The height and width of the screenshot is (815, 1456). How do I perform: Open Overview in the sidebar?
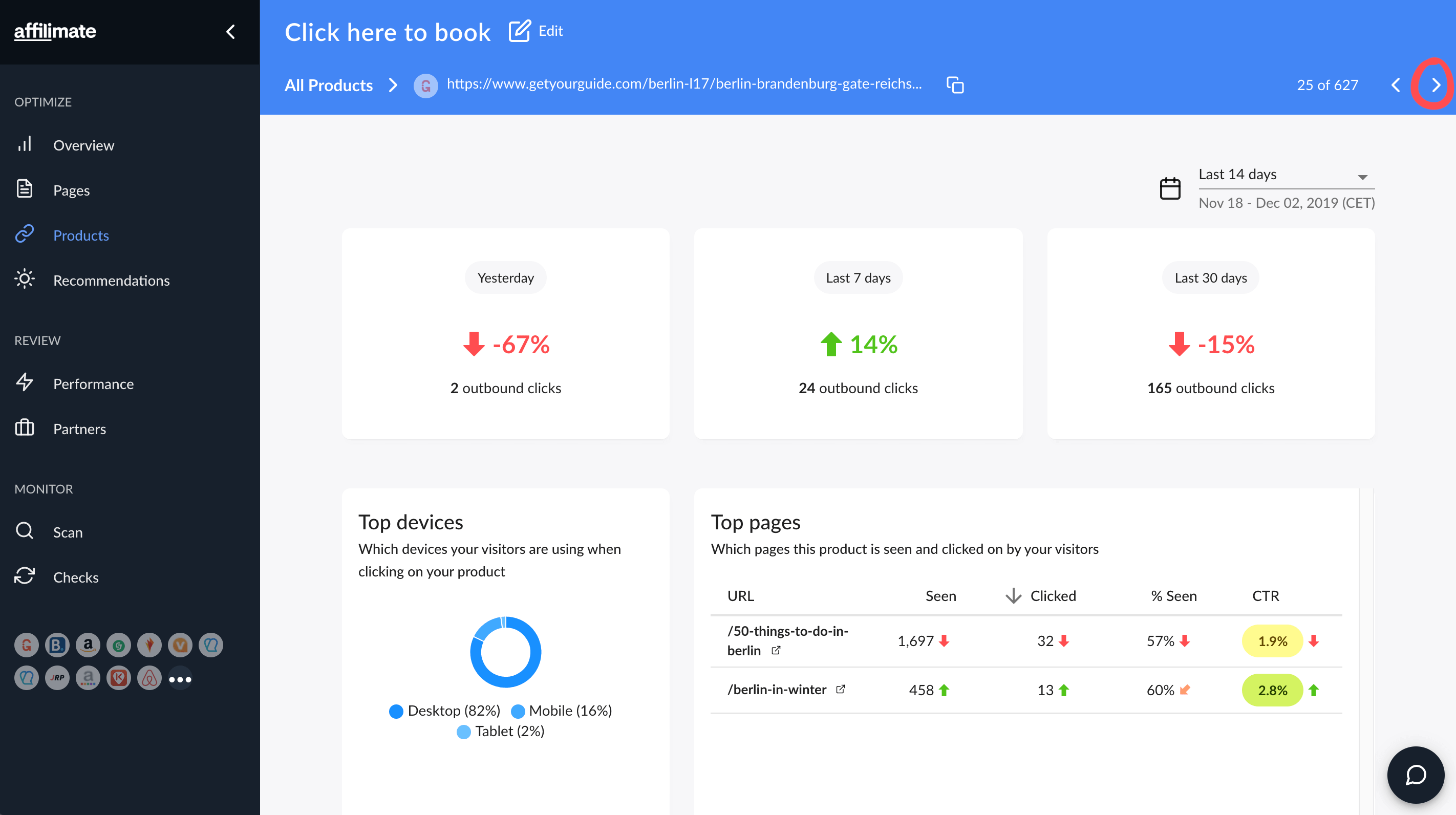point(83,145)
